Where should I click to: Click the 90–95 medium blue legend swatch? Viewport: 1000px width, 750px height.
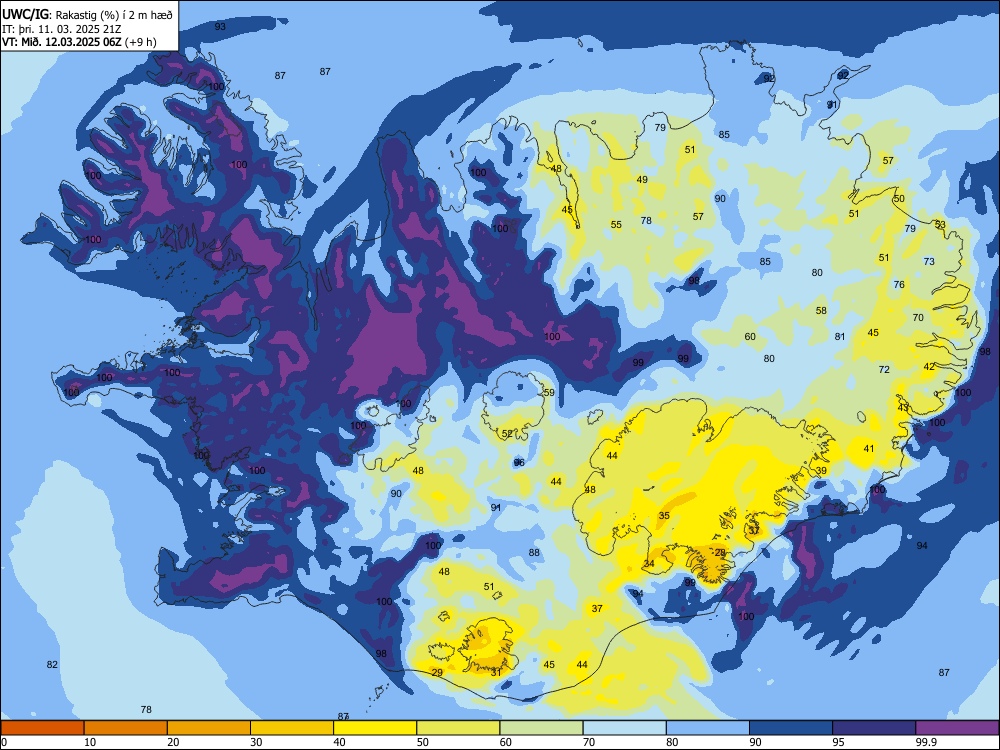pos(791,728)
